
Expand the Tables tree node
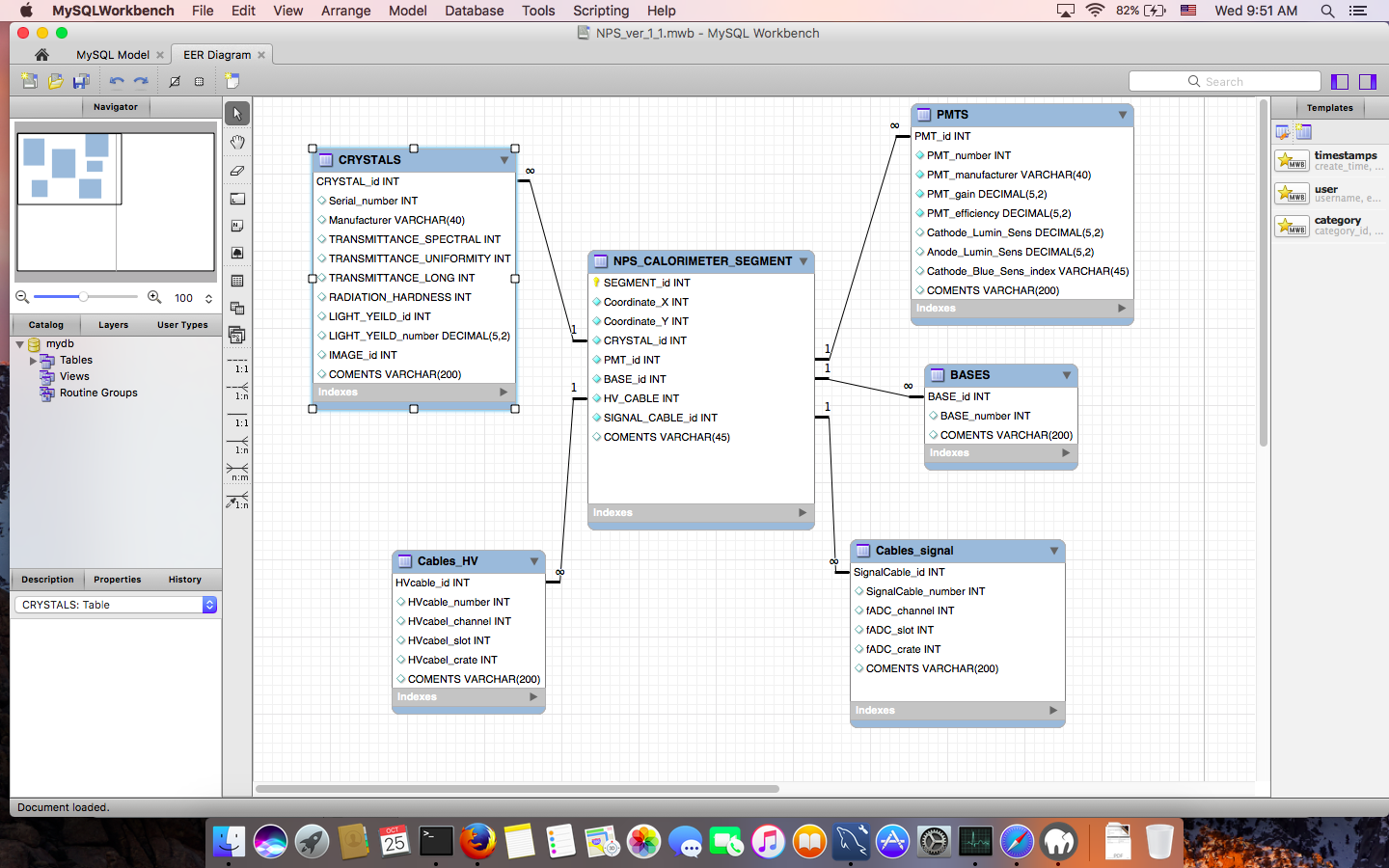tap(33, 361)
